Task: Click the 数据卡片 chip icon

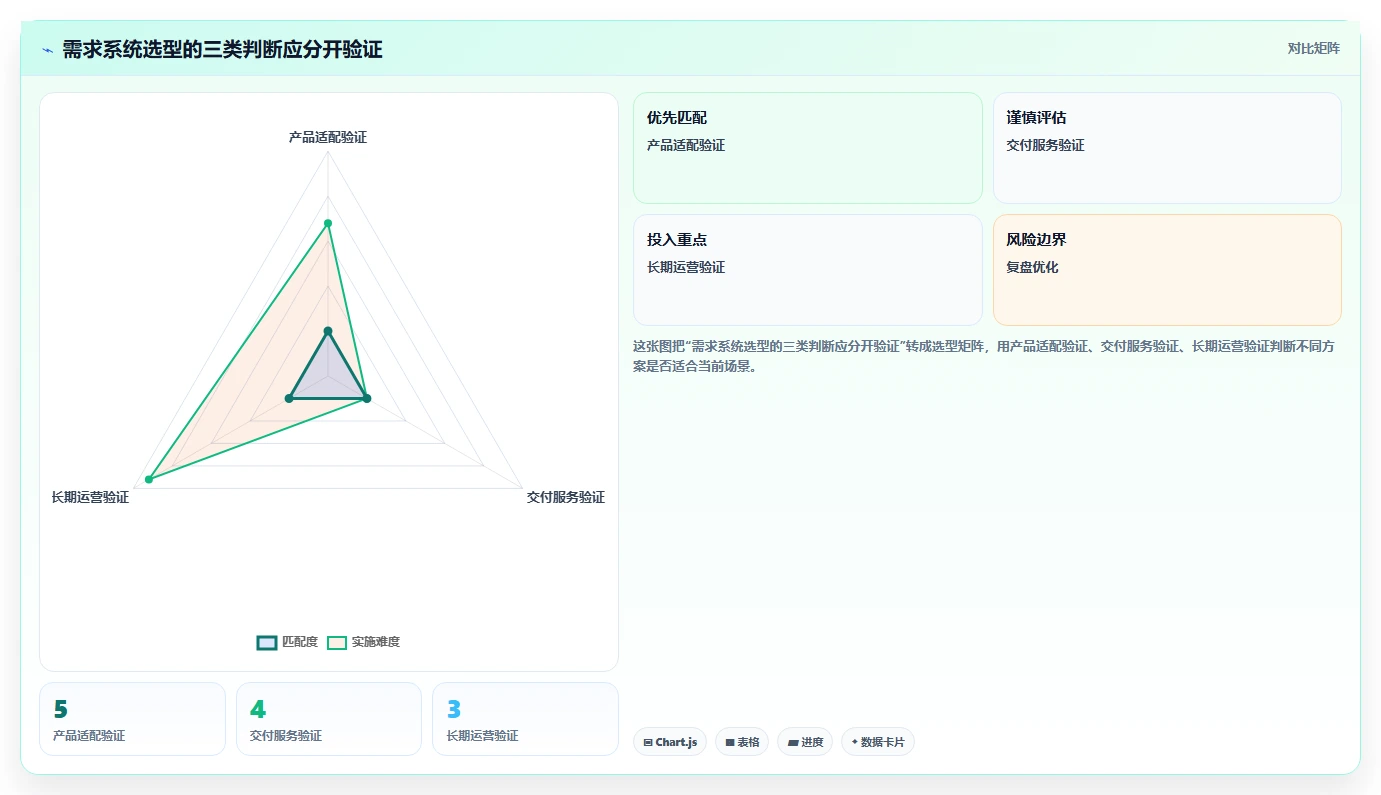Action: click(x=854, y=743)
